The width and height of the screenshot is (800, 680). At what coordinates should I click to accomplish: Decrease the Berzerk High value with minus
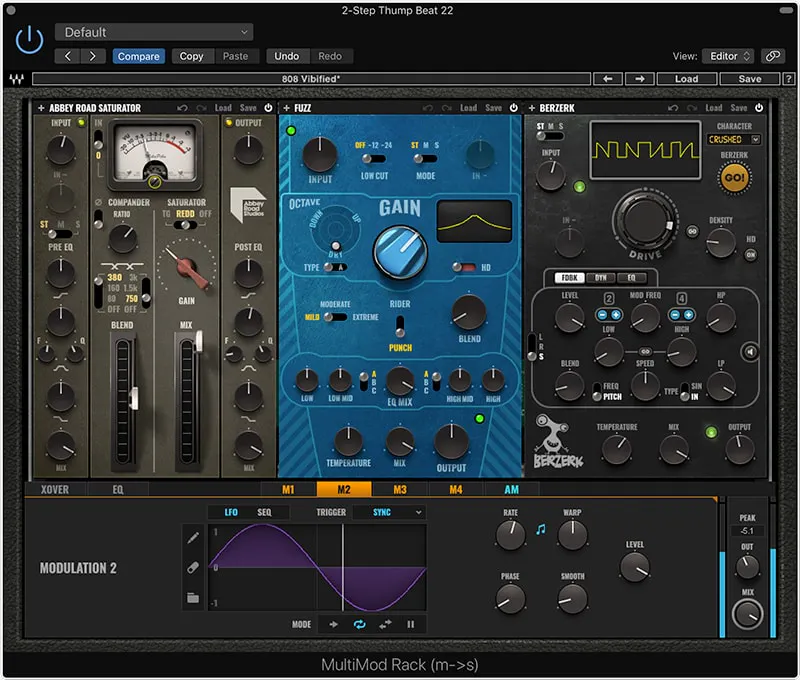676,315
